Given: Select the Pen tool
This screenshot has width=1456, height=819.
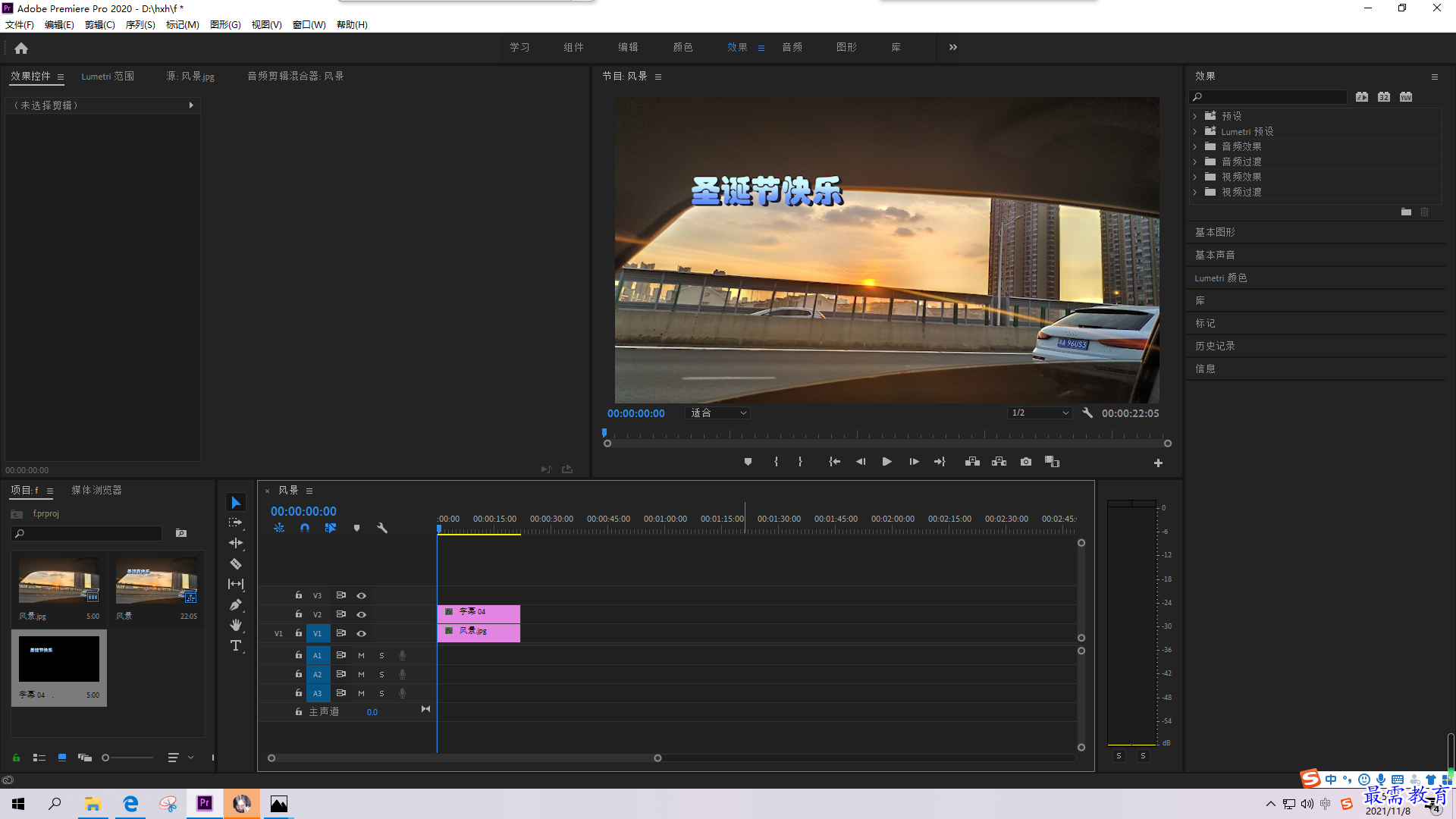Looking at the screenshot, I should point(236,604).
